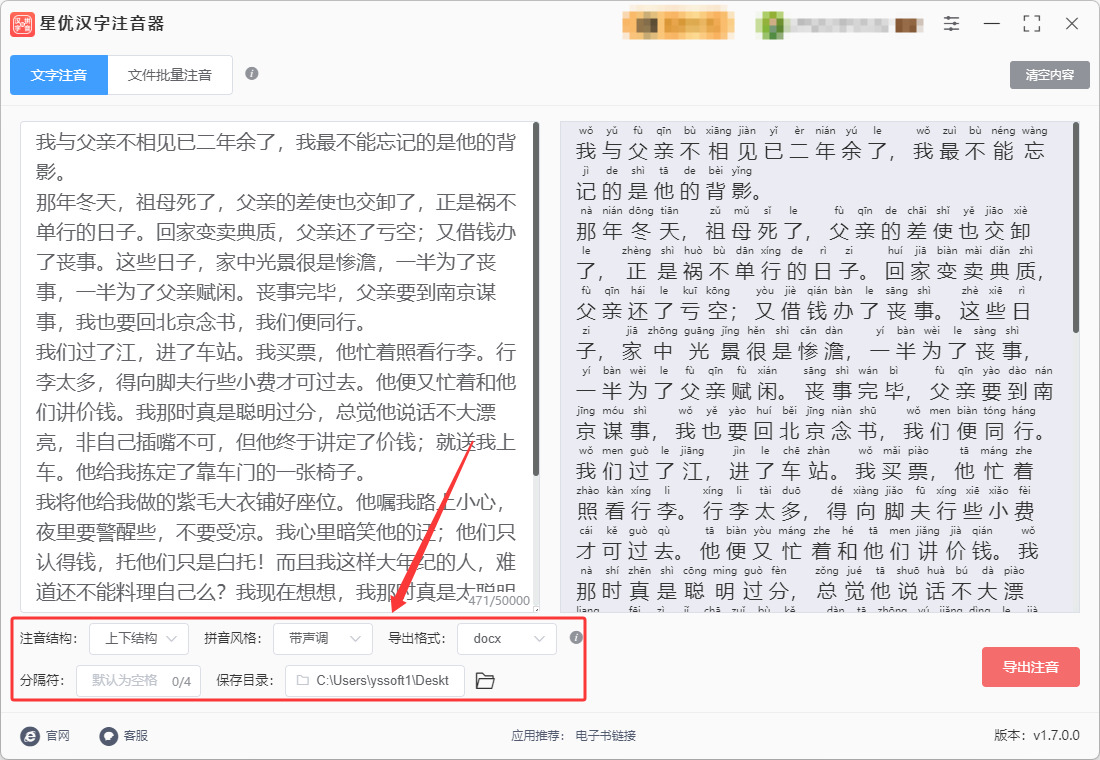Click the 应用推荐 label

click(x=538, y=735)
